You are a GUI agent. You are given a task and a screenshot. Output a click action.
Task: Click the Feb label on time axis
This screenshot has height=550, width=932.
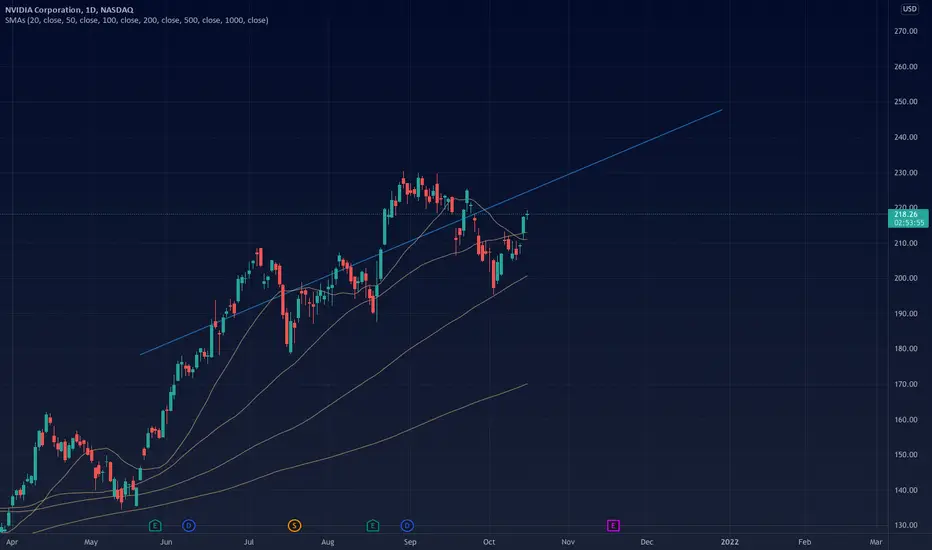click(x=804, y=542)
